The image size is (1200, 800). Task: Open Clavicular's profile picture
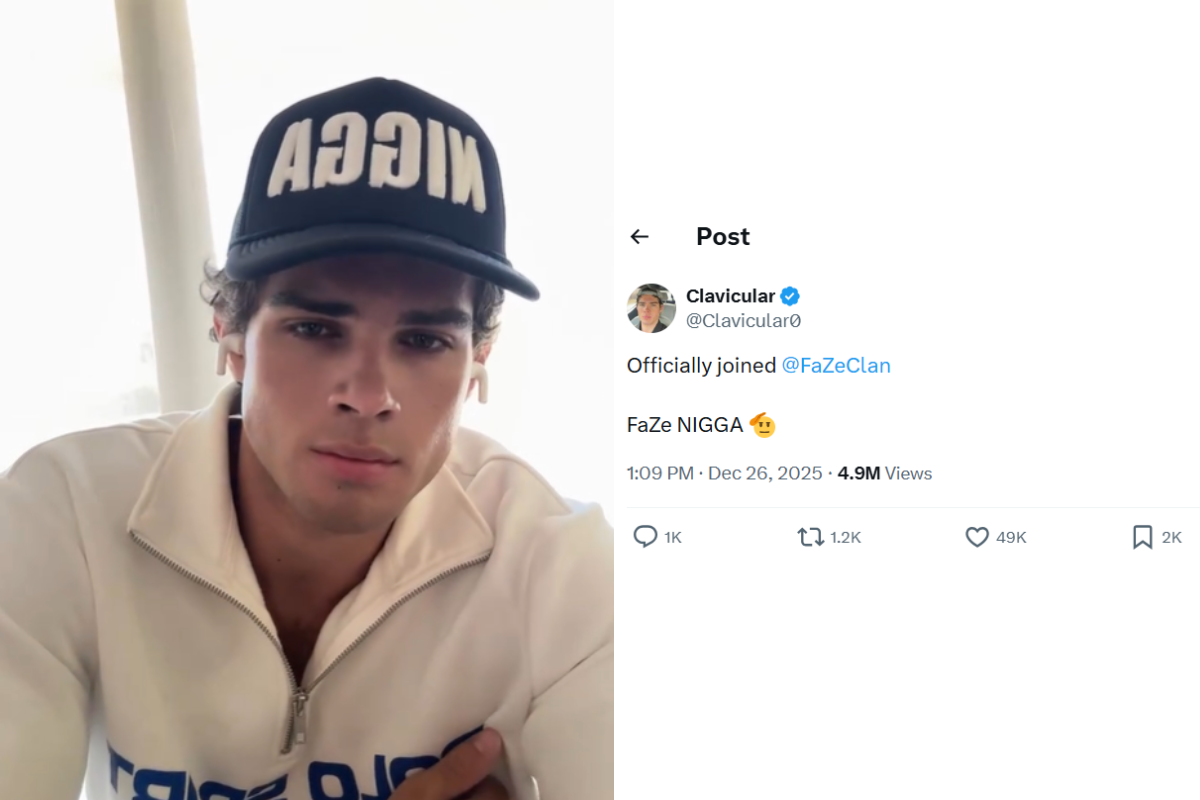(x=650, y=307)
